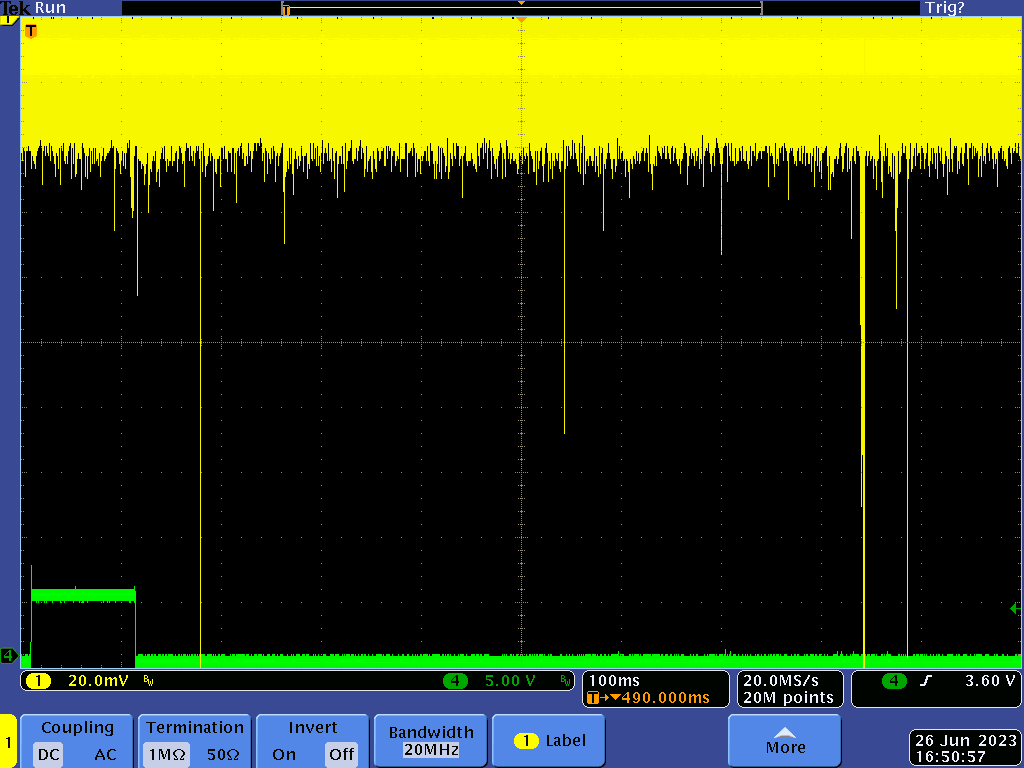Click the green channel 4 scale badge
The width and height of the screenshot is (1024, 768).
[x=456, y=681]
